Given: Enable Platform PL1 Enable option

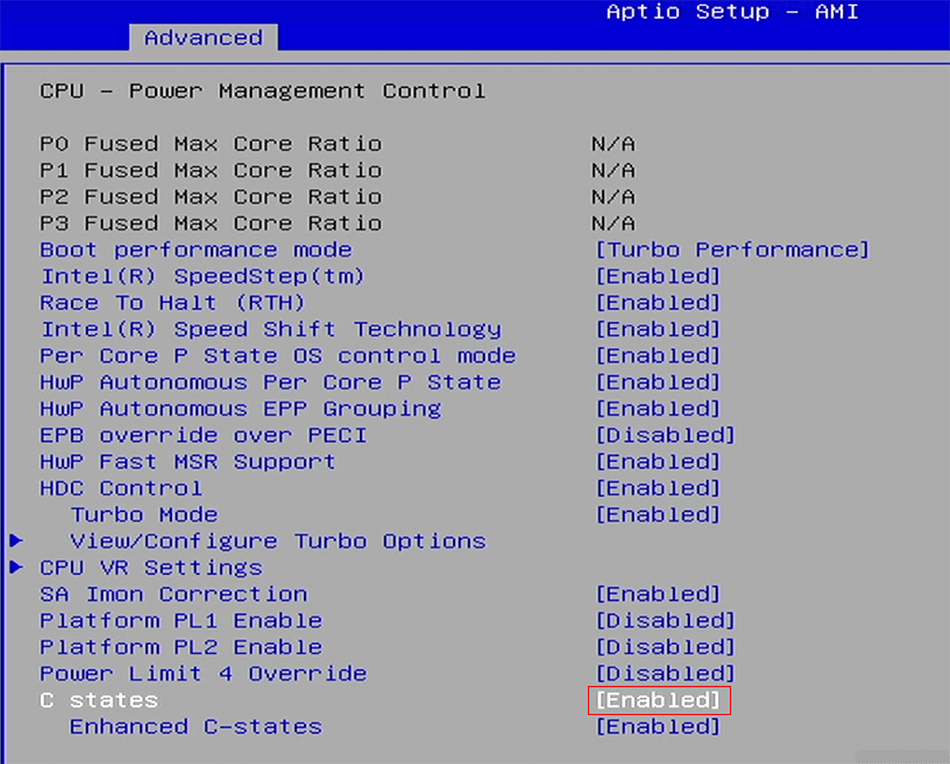Looking at the screenshot, I should [665, 621].
